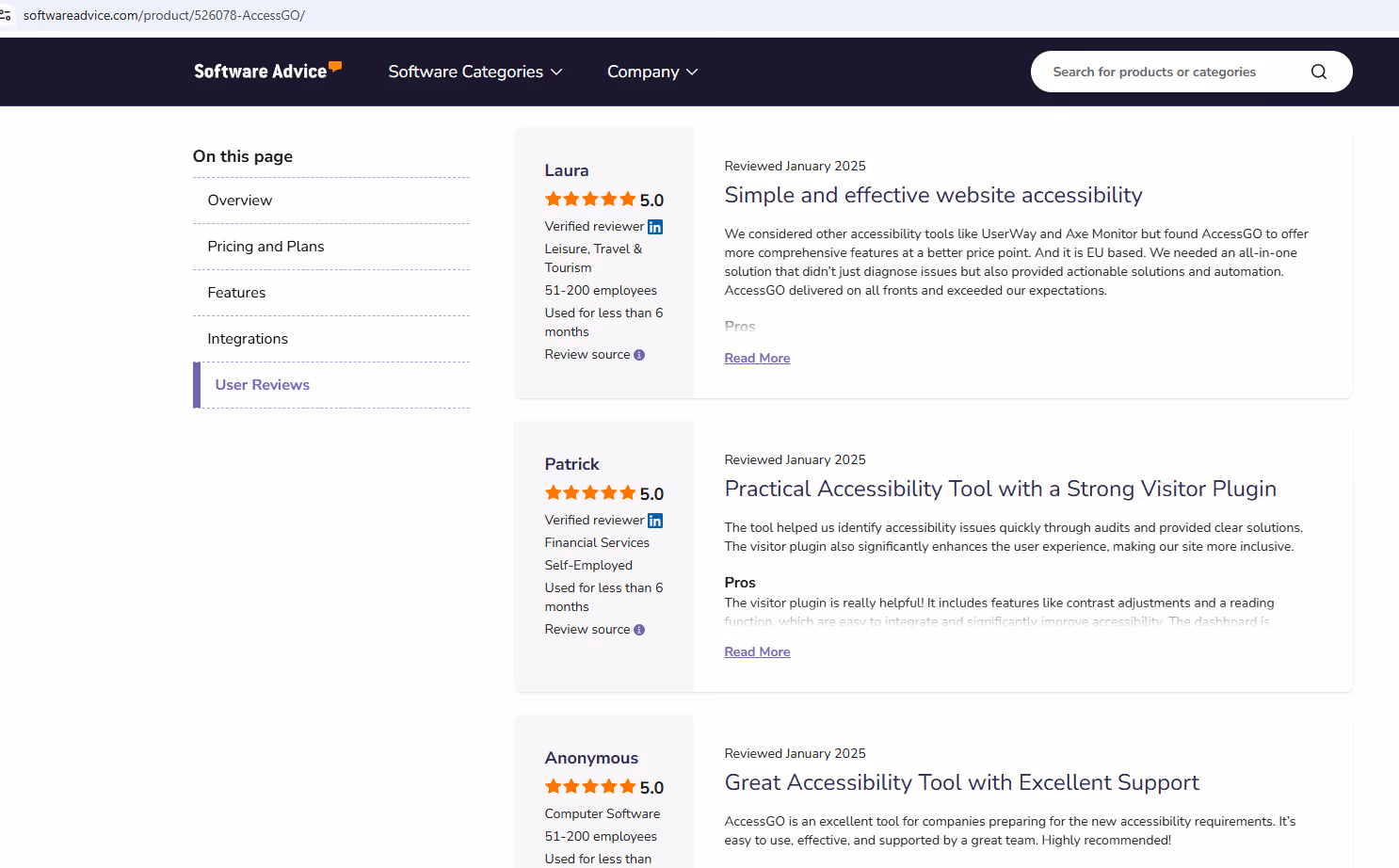Click info icon next to Patrick's Review source
Viewport: 1399px width, 868px height.
639,630
